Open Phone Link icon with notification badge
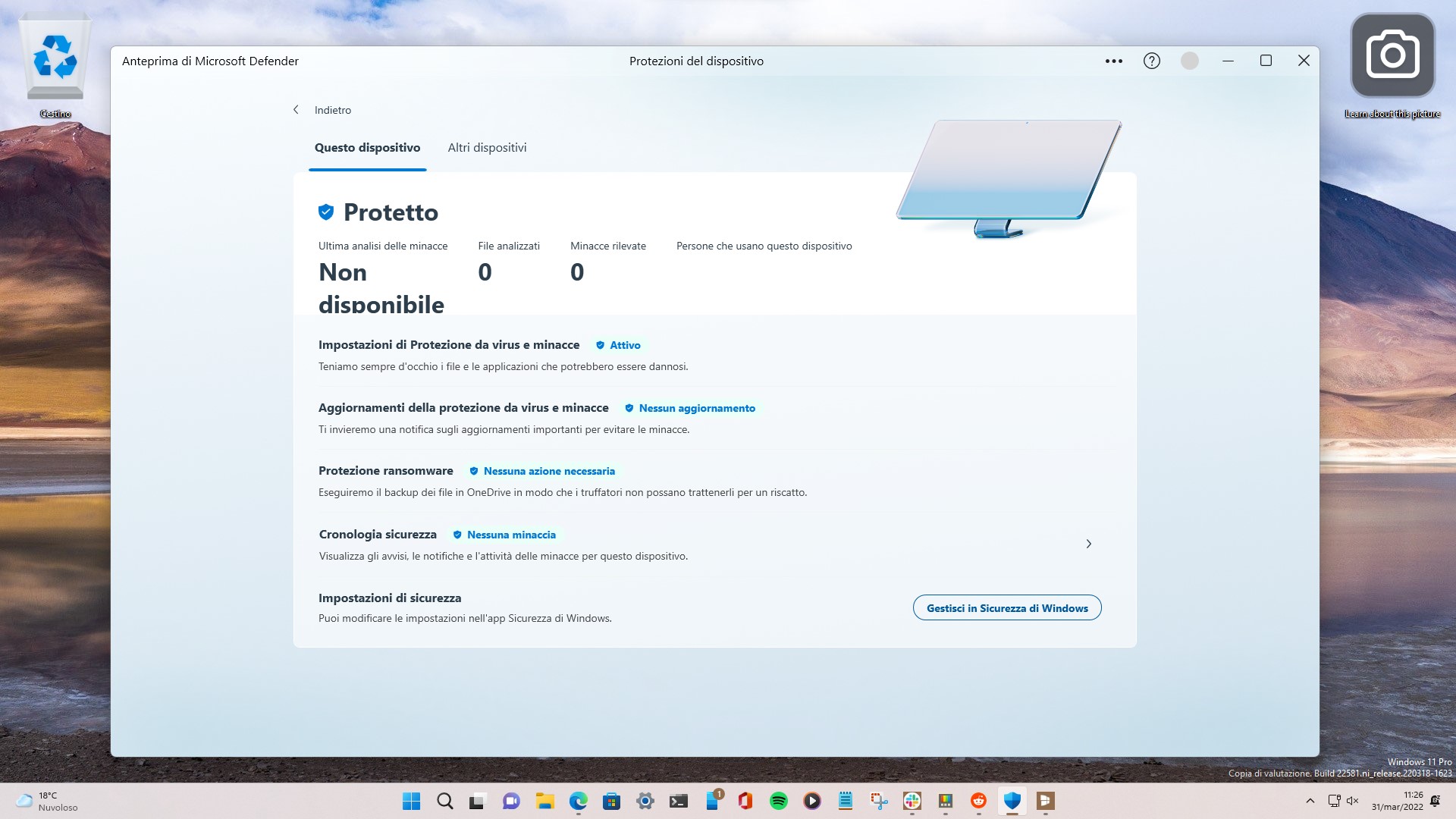 tap(713, 801)
